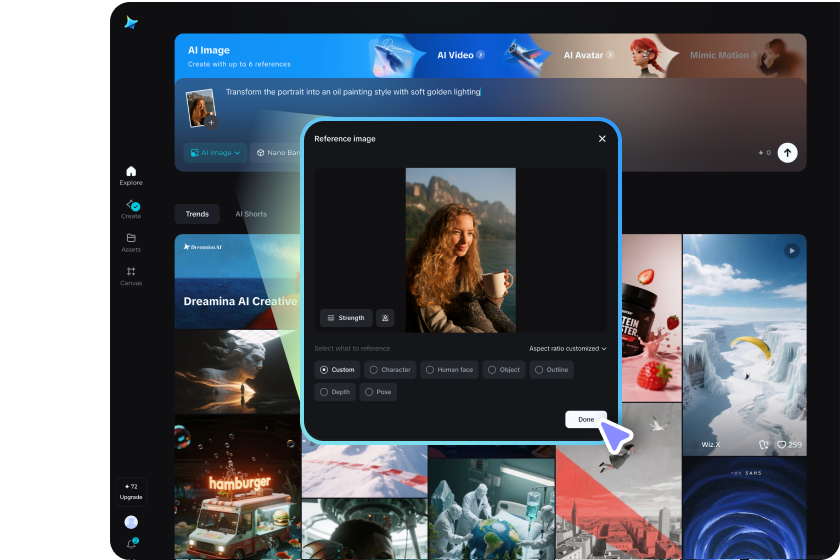
Task: Select the Trends tab
Action: tap(197, 214)
